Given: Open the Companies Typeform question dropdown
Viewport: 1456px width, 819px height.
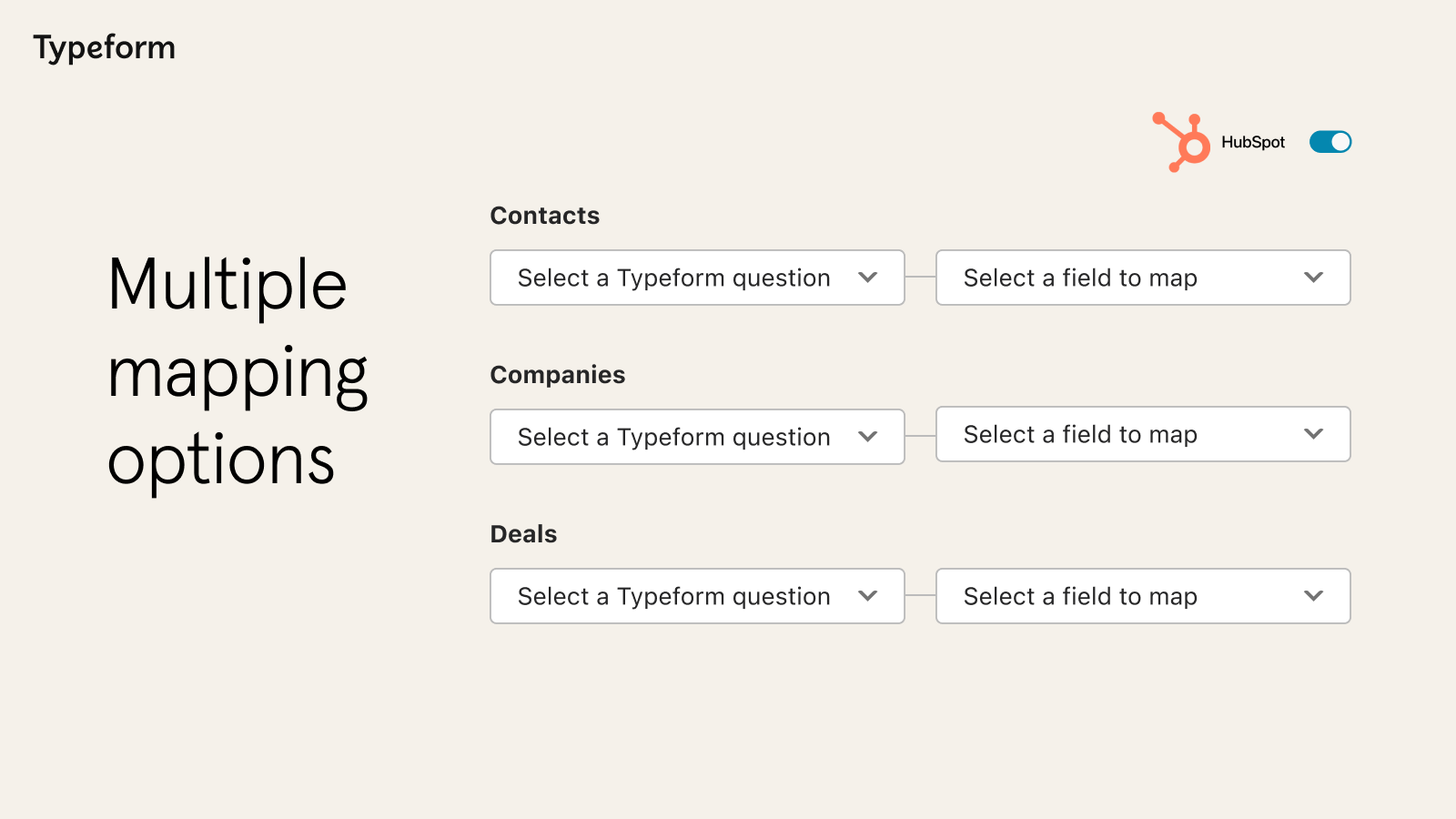Looking at the screenshot, I should [x=696, y=437].
